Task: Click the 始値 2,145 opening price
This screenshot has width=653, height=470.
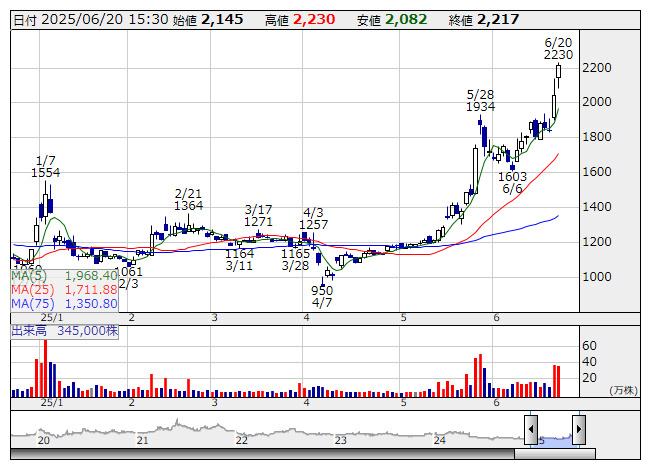Action: pyautogui.click(x=207, y=20)
